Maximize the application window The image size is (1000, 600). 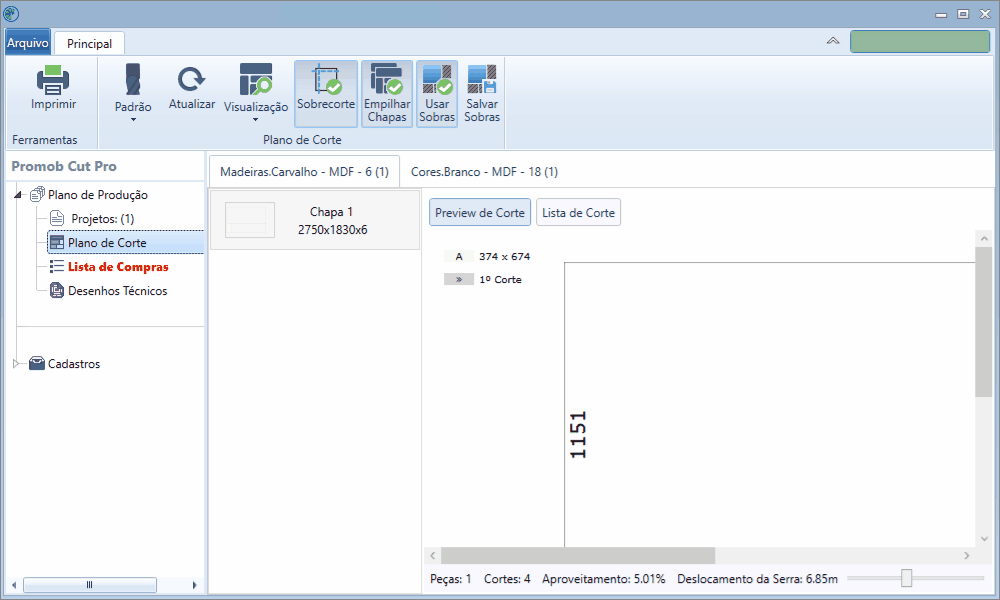[963, 14]
